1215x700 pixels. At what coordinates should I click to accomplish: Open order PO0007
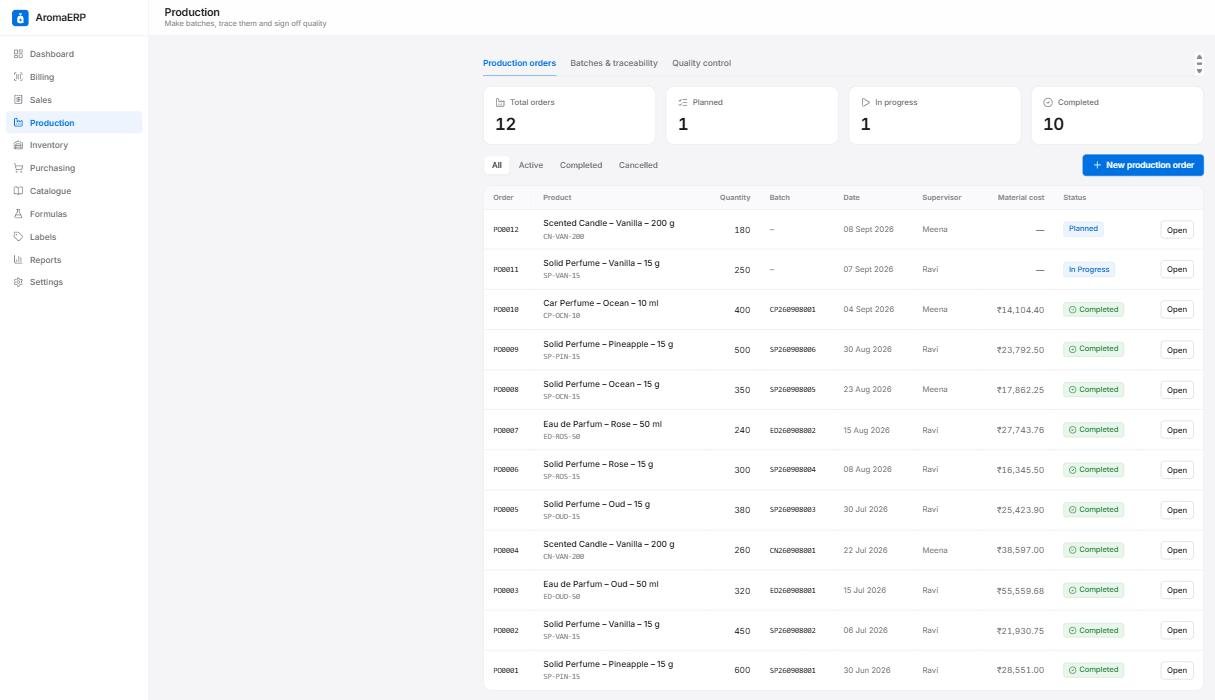coord(1177,430)
